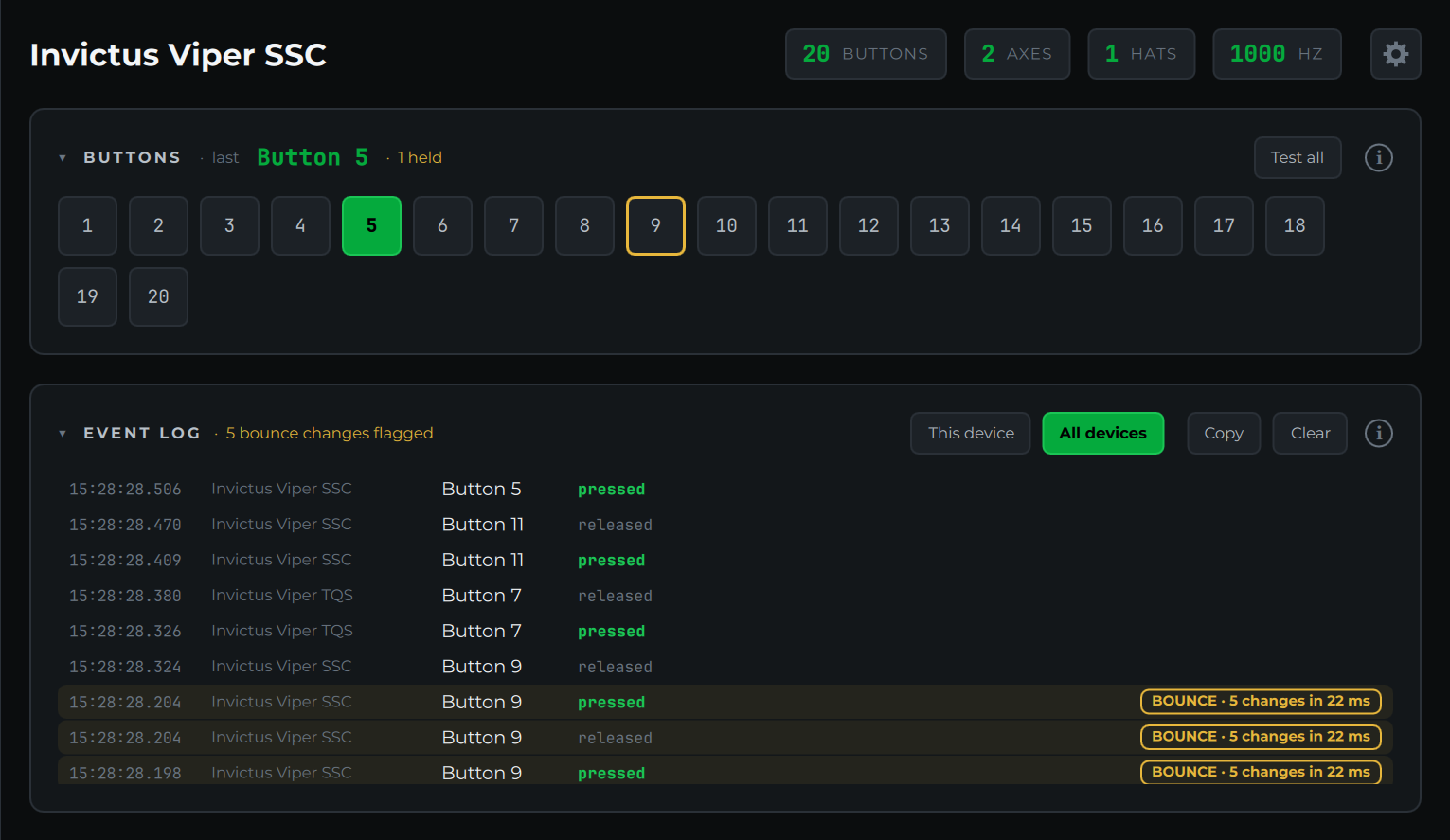Select button indicator 7
Image resolution: width=1450 pixels, height=840 pixels.
point(513,225)
